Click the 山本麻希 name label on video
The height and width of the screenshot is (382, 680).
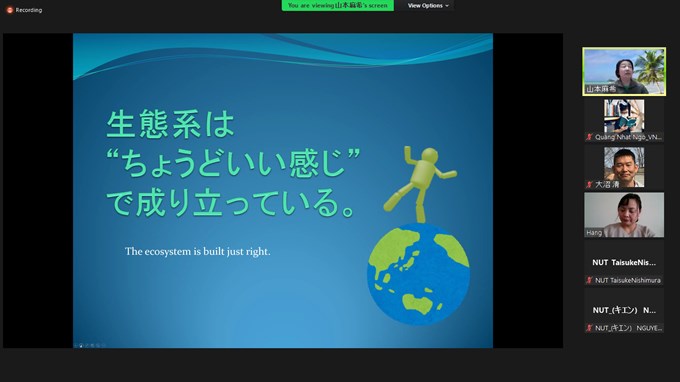(601, 89)
